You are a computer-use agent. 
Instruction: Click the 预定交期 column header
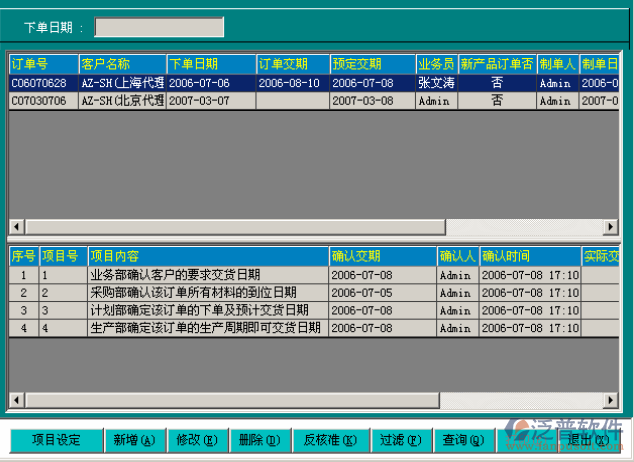click(371, 65)
